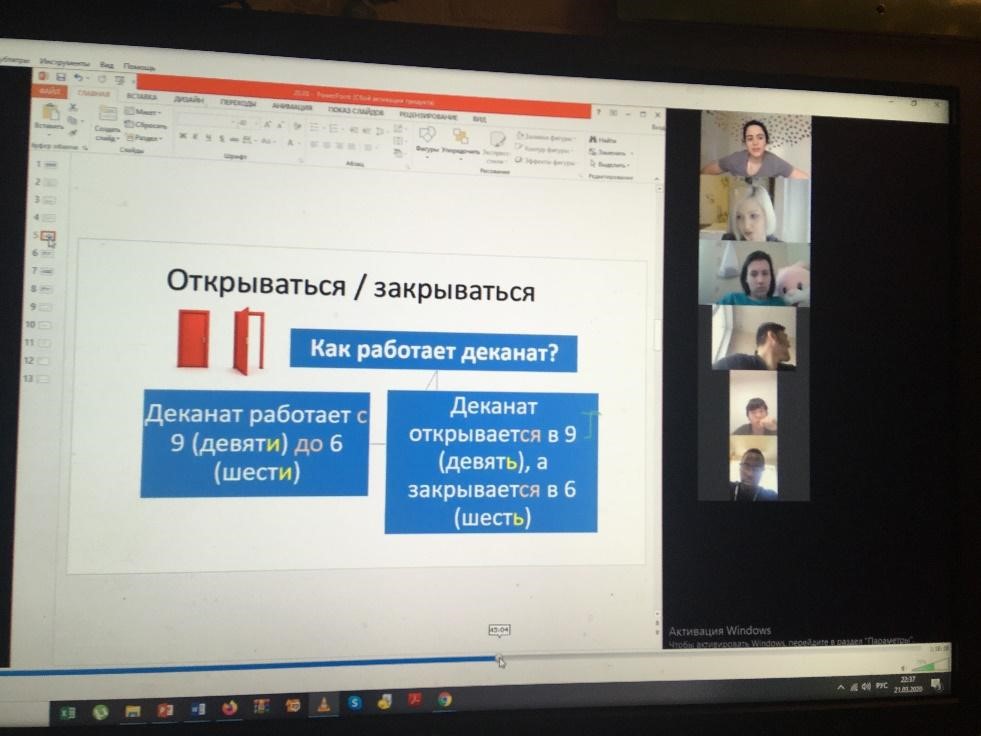
Task: Switch to the ПОКАЗ СЛАЙДОВ tab
Action: tap(355, 108)
